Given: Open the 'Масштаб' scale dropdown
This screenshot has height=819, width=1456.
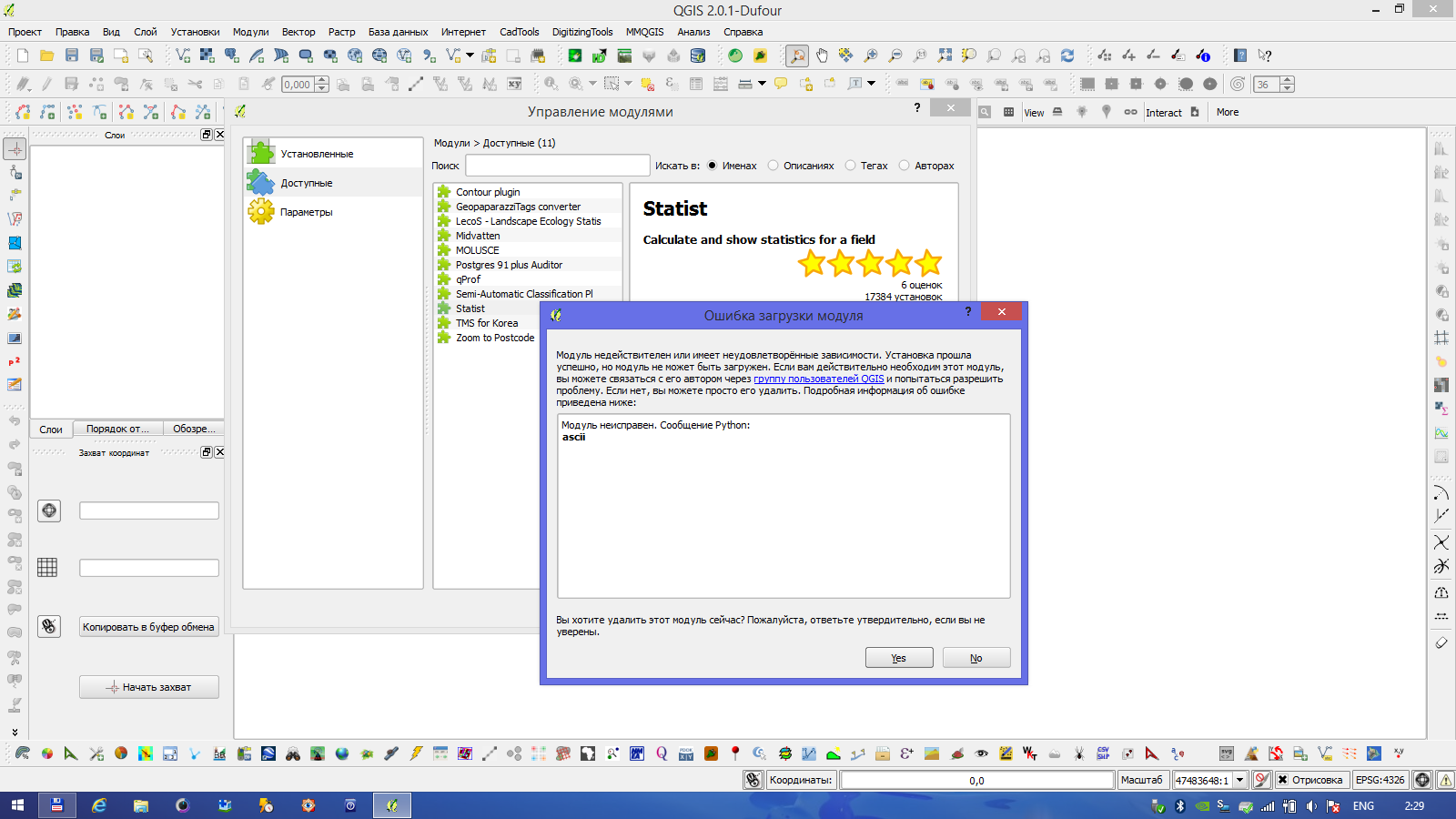Looking at the screenshot, I should pos(1239,780).
